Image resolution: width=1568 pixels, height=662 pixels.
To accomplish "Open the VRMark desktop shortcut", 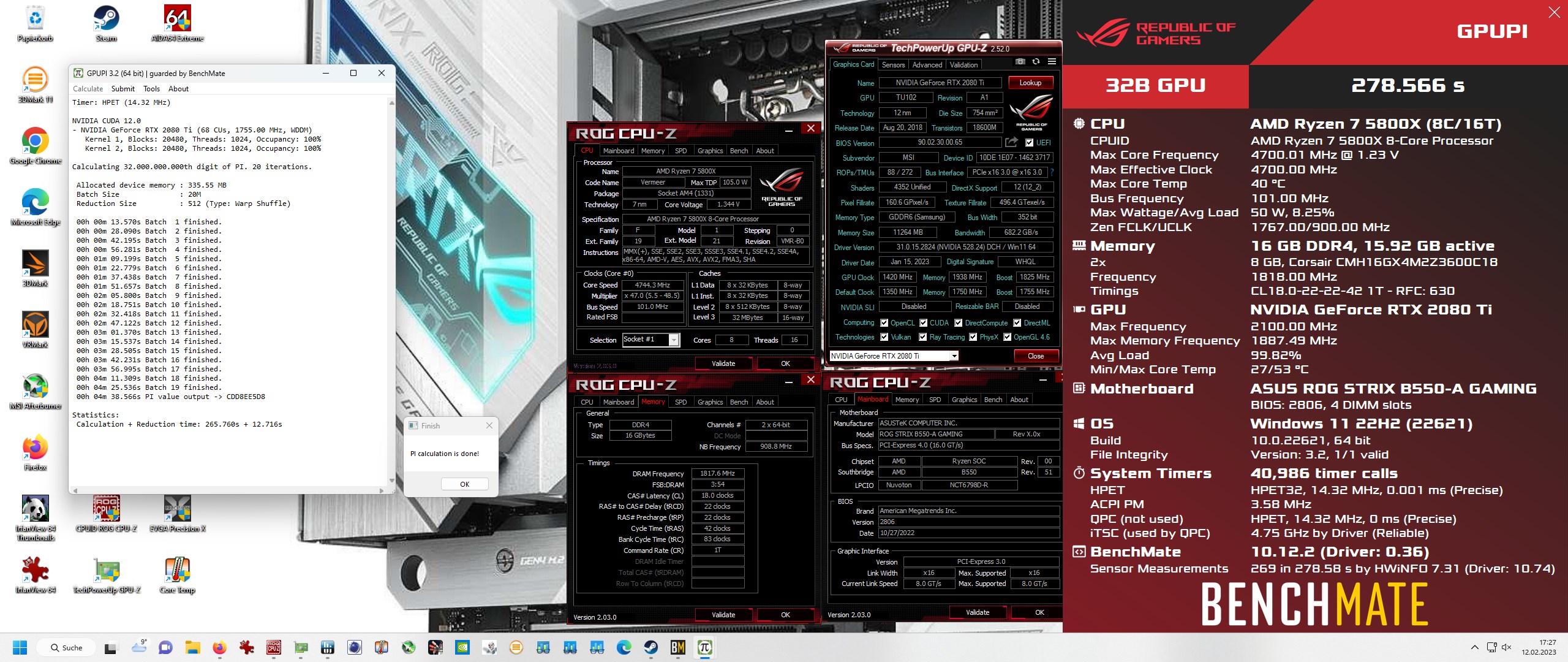I will [x=36, y=330].
